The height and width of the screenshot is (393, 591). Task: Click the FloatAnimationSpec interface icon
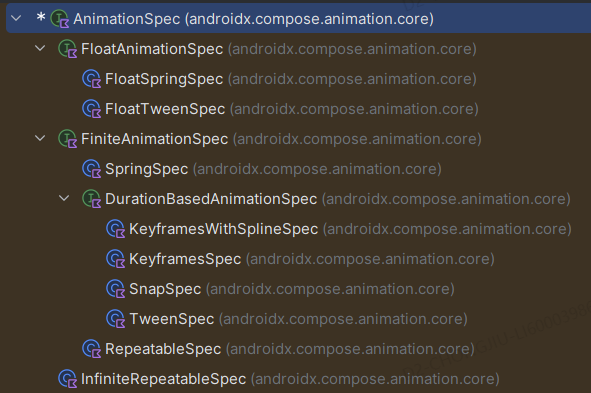(x=68, y=49)
